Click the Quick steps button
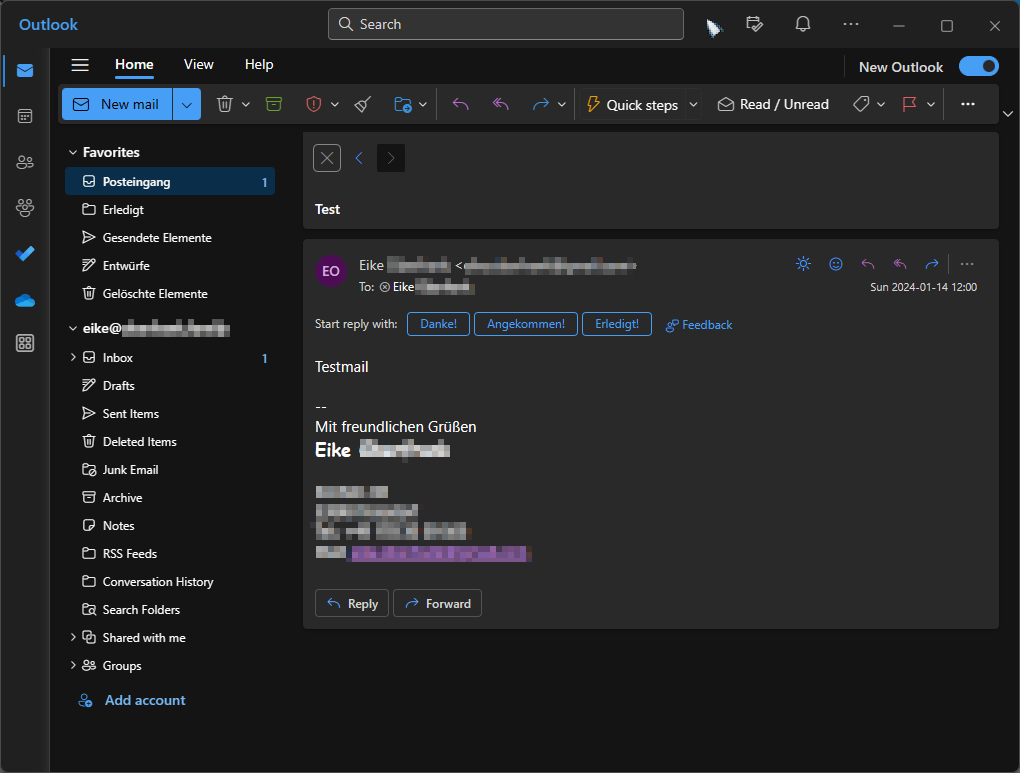Viewport: 1020px width, 773px height. (x=632, y=104)
